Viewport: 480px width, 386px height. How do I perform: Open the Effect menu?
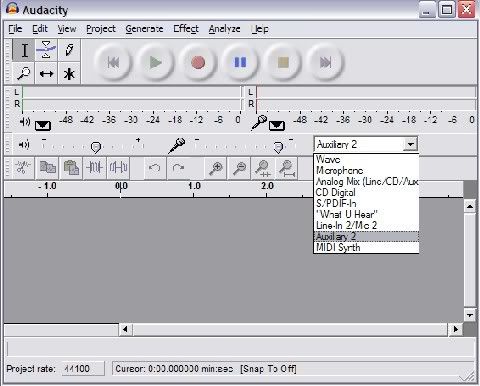click(186, 29)
